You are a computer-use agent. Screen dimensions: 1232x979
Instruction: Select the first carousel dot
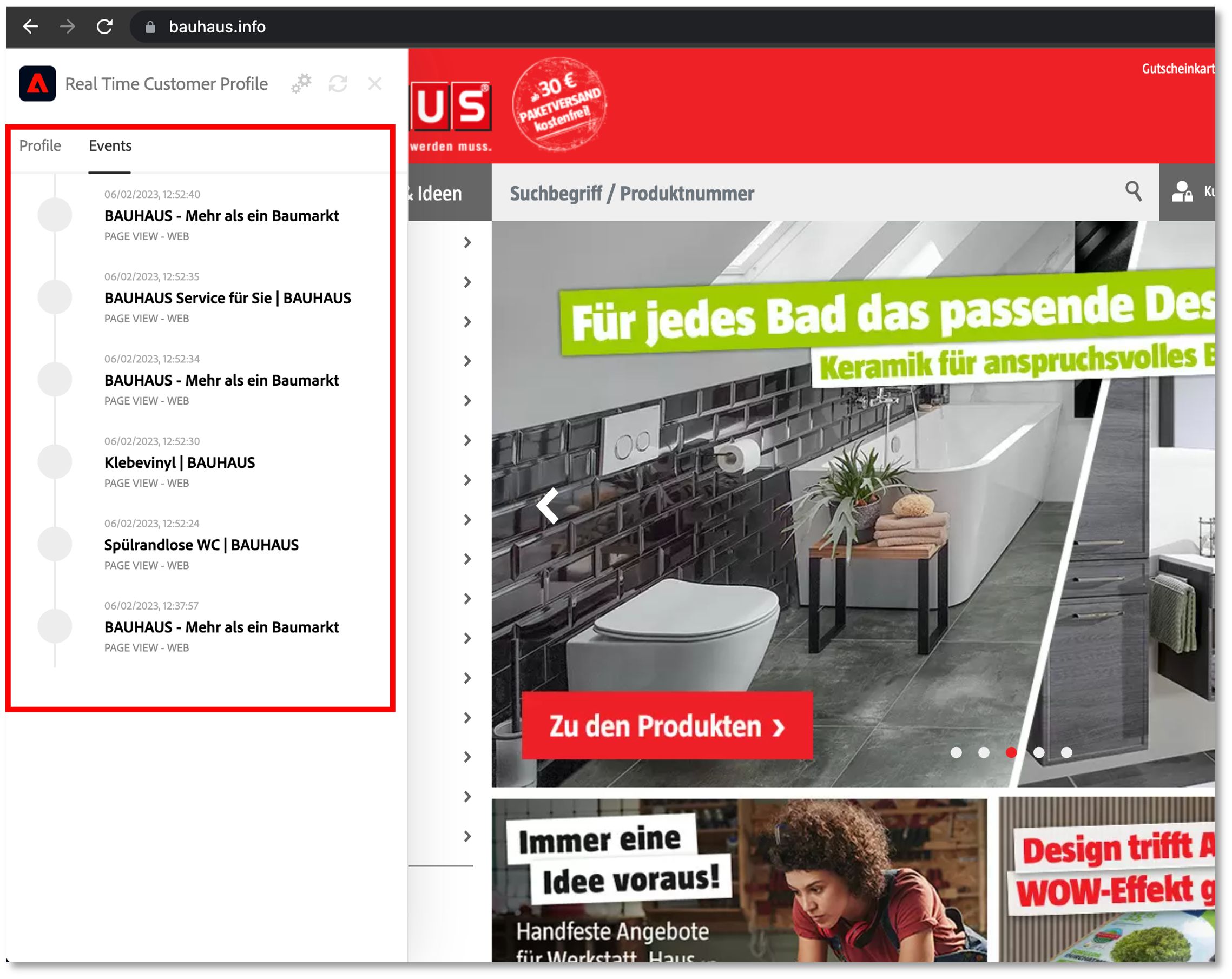(956, 752)
